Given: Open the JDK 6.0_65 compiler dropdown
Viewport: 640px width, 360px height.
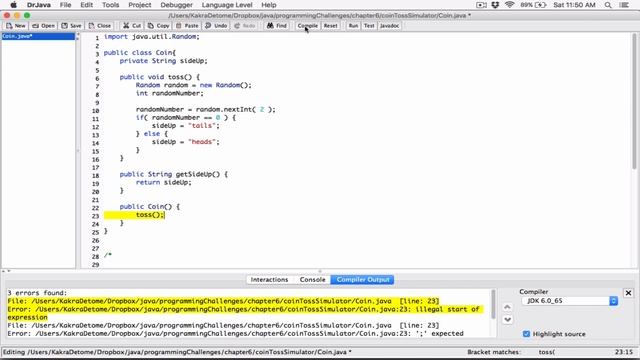Looking at the screenshot, I should point(569,301).
